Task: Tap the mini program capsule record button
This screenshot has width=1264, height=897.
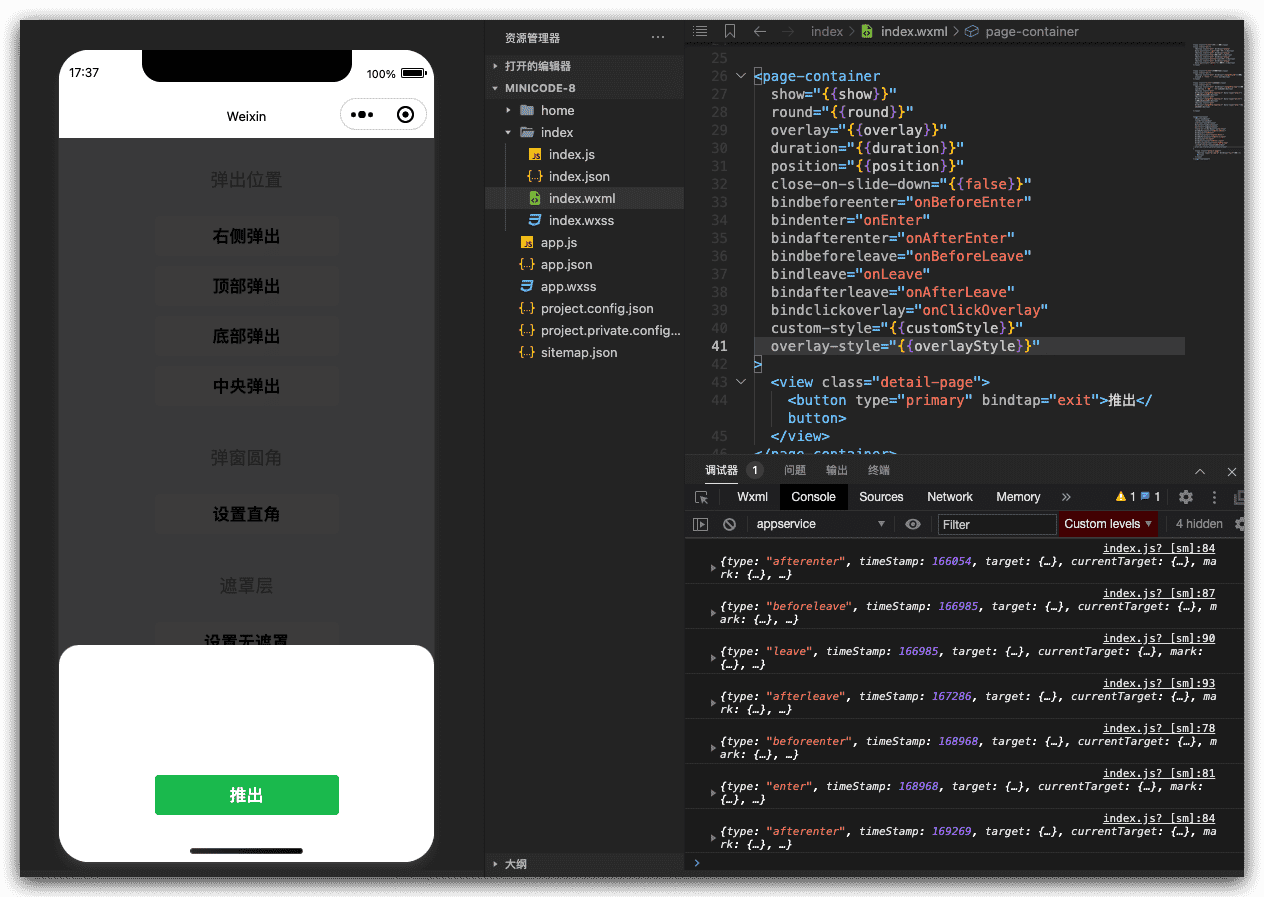Action: tap(405, 115)
